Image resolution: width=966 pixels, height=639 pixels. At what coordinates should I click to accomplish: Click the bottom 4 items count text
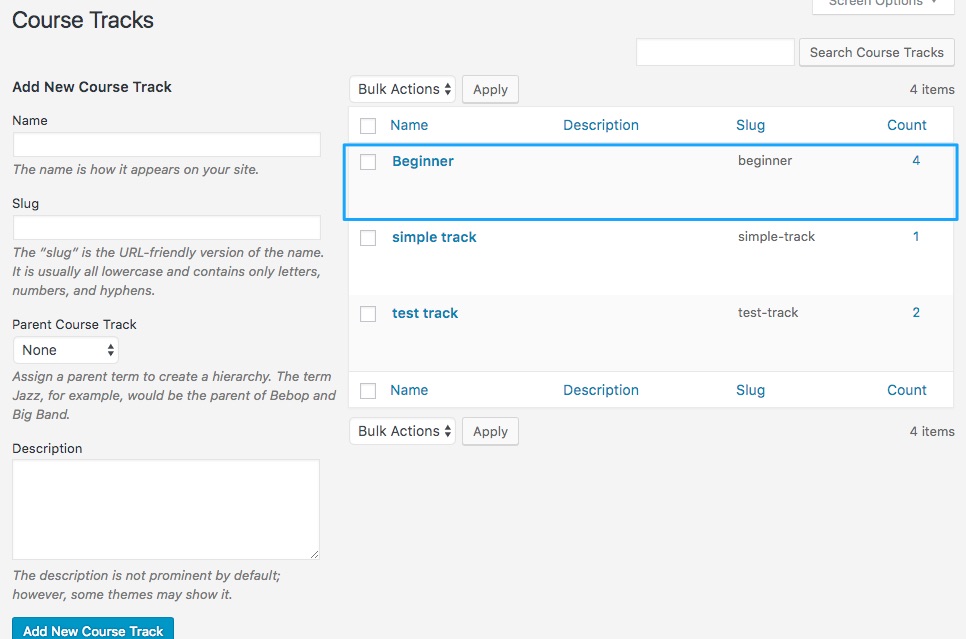pyautogui.click(x=932, y=431)
